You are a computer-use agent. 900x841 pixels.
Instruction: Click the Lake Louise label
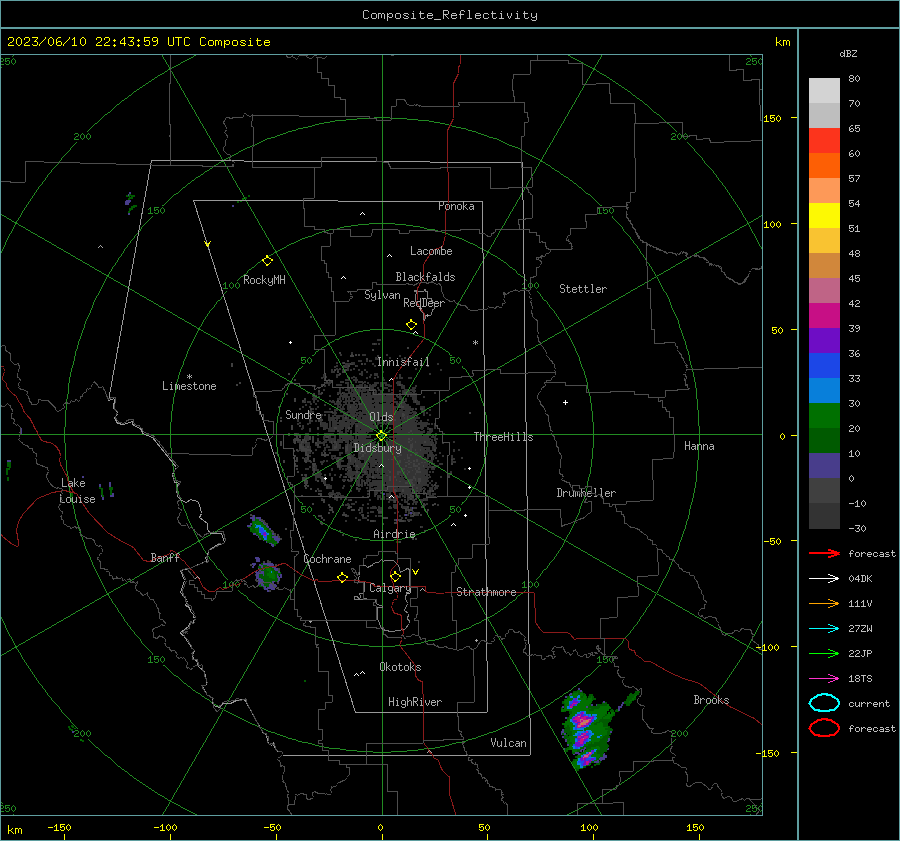(x=77, y=491)
